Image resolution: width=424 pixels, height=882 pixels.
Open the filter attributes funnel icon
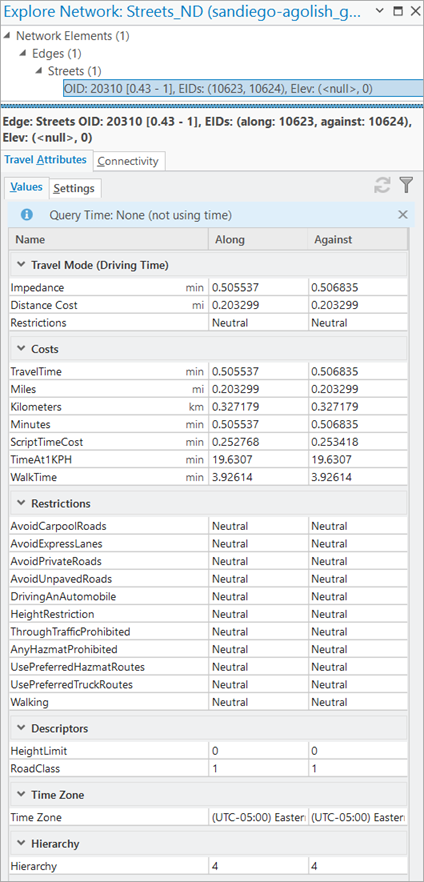click(406, 185)
